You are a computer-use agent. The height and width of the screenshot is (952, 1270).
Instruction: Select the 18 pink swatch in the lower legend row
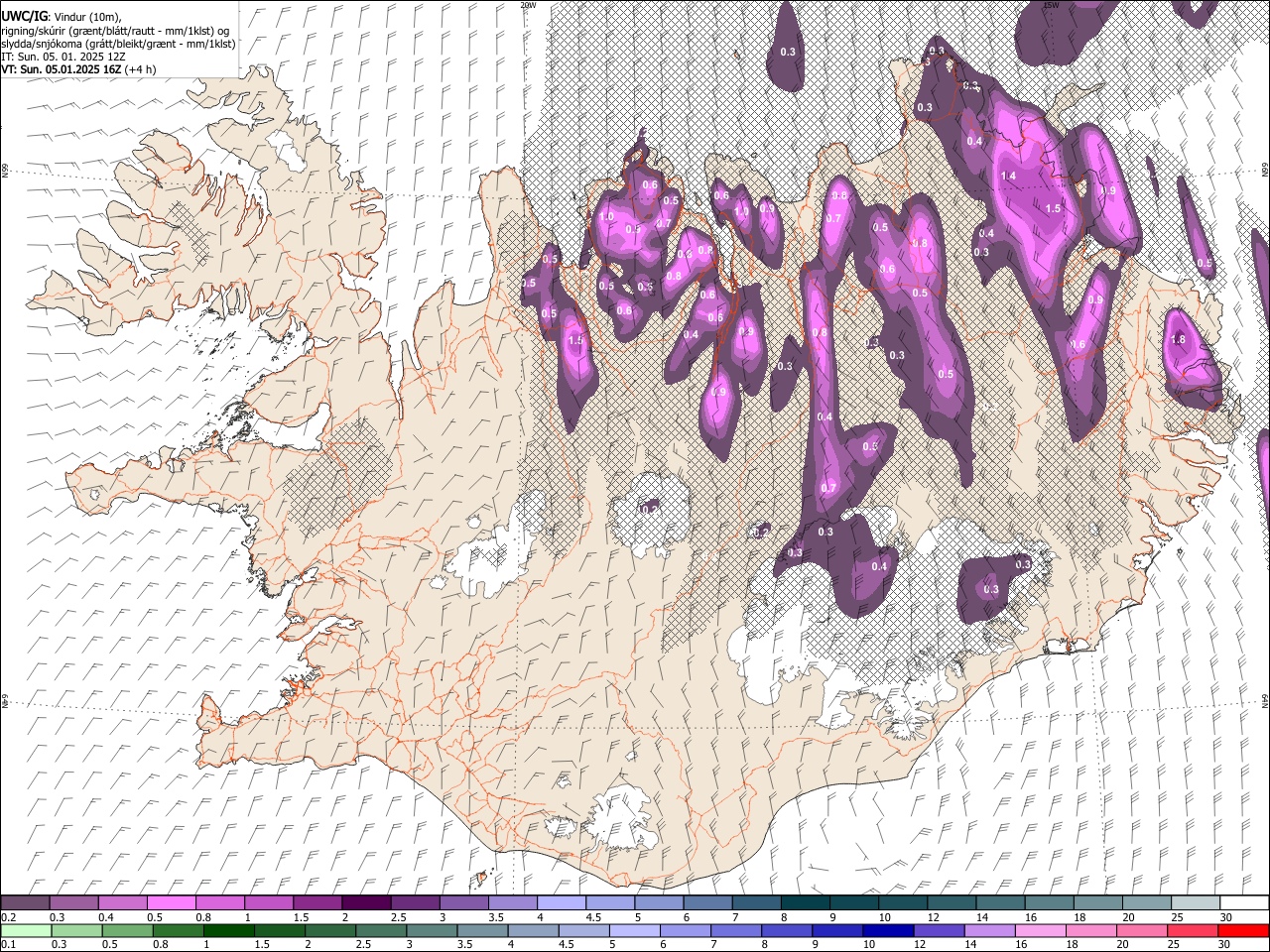pos(1091,930)
